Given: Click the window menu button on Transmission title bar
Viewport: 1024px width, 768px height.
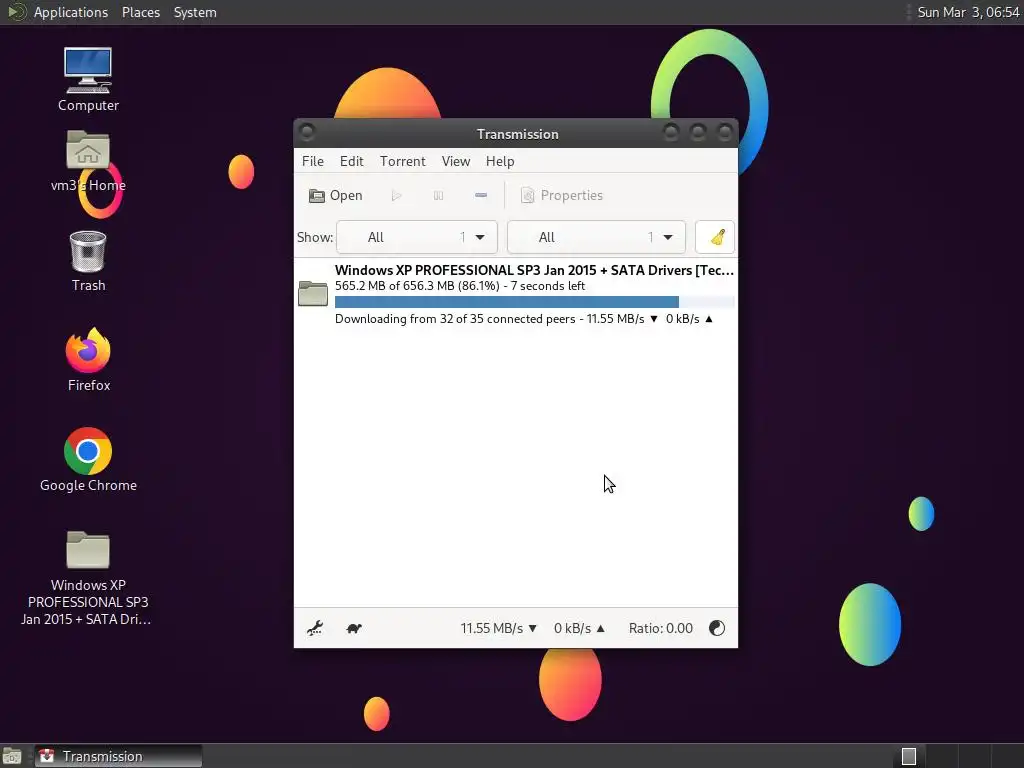Looking at the screenshot, I should (307, 133).
